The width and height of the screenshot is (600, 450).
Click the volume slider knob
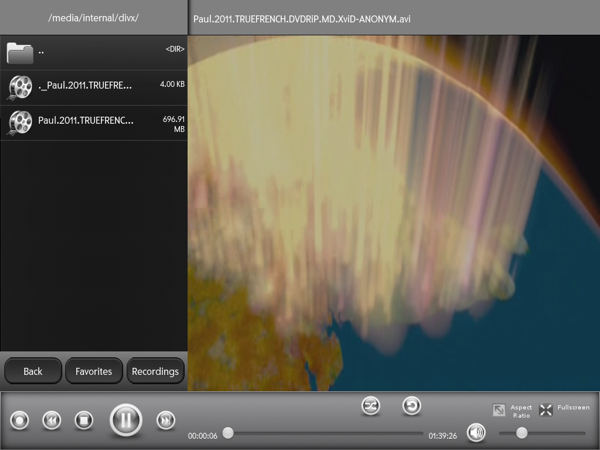pyautogui.click(x=522, y=433)
